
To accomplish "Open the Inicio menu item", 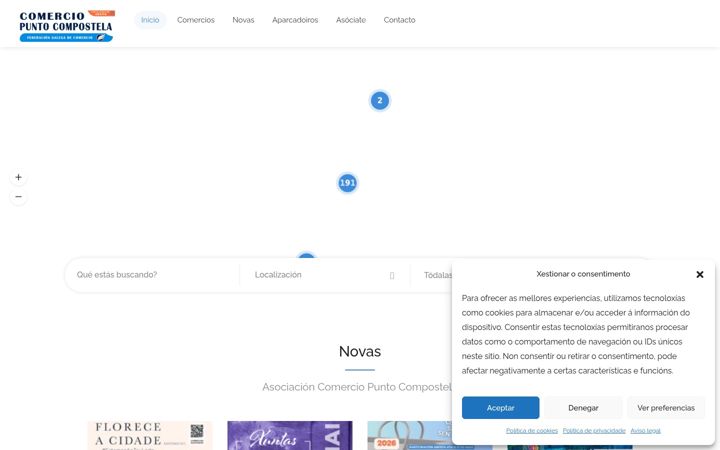I will [150, 20].
